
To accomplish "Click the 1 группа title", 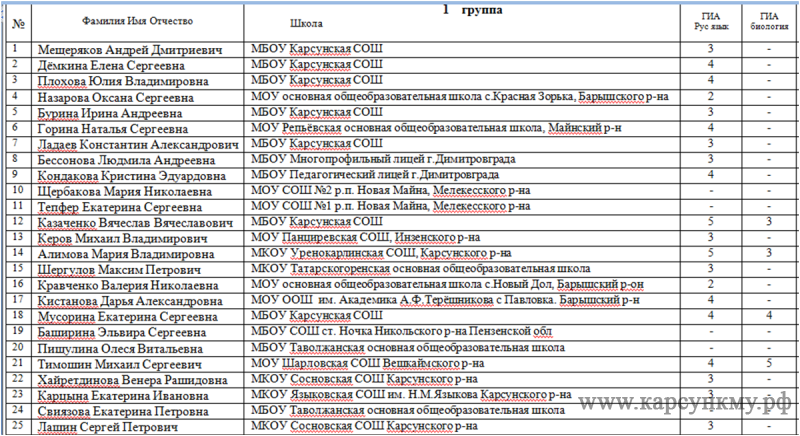I will click(x=472, y=10).
